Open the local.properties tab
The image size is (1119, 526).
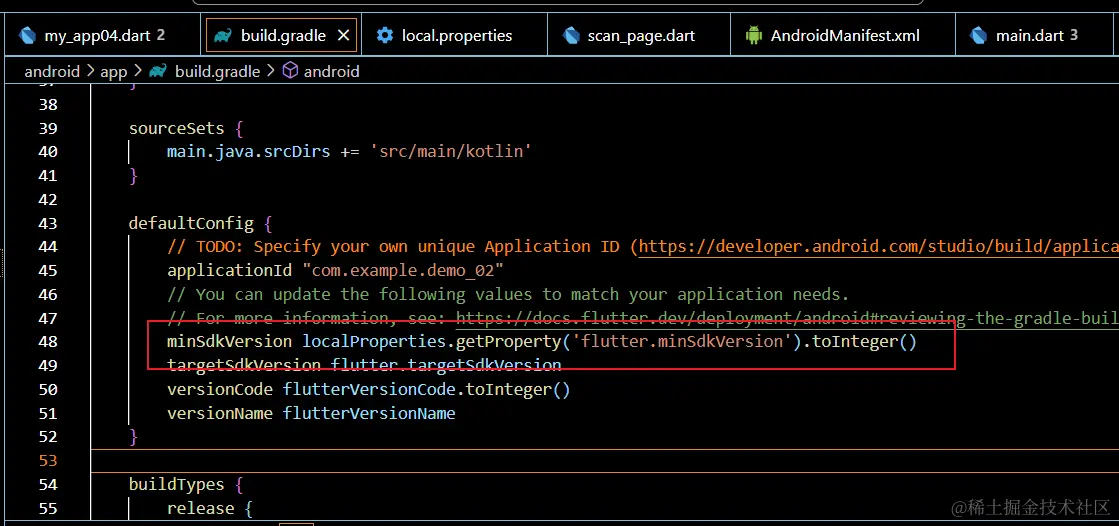point(454,36)
